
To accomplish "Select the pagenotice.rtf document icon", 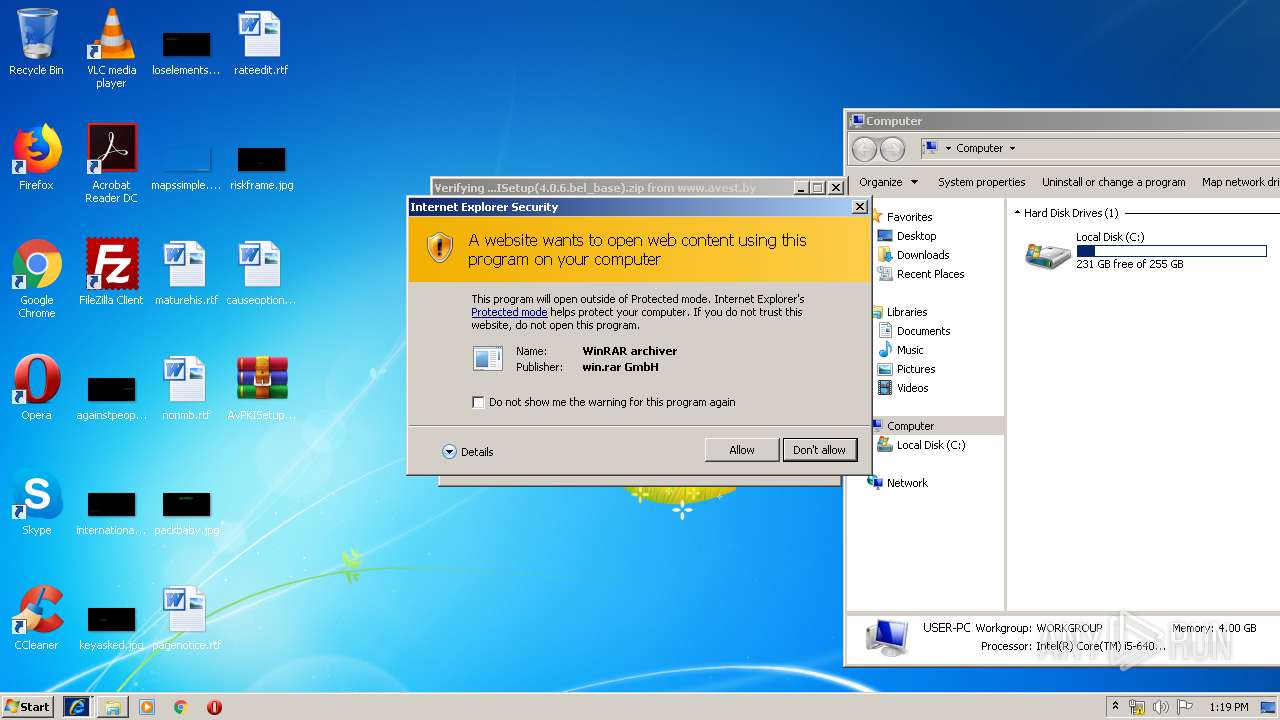I will (x=186, y=617).
